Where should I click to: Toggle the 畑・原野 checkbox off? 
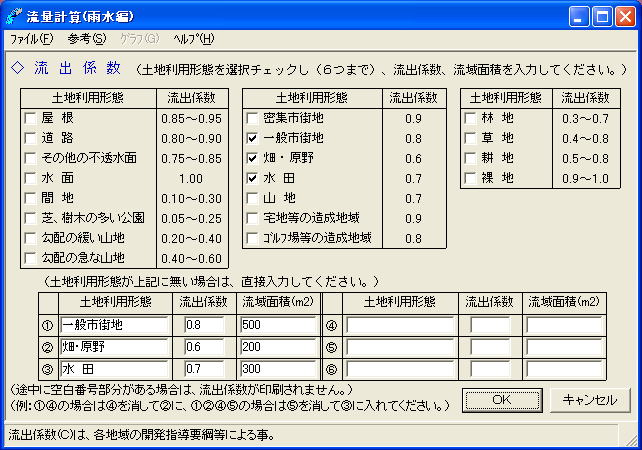pos(253,158)
